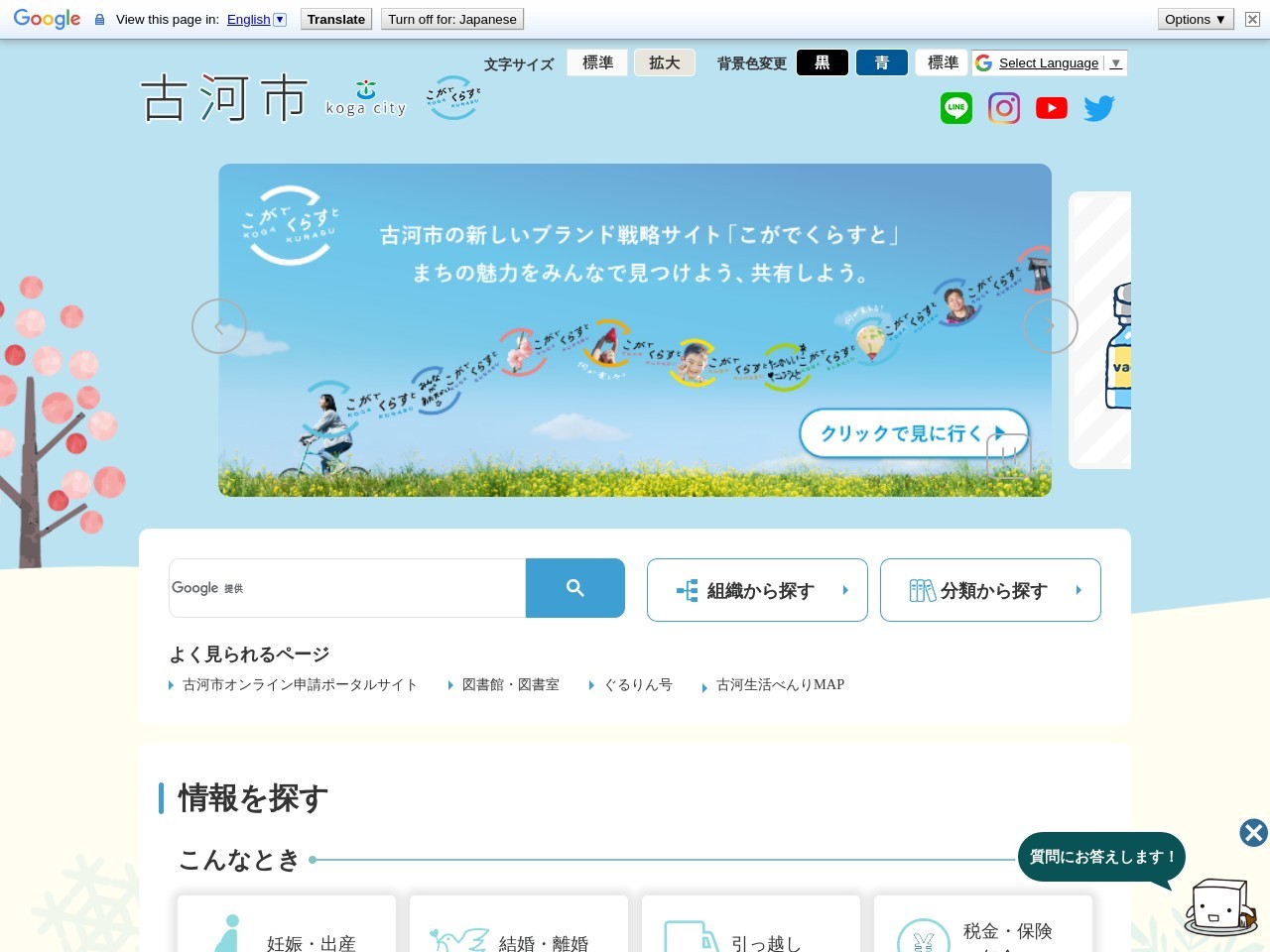The width and height of the screenshot is (1270, 952).
Task: Switch background color to 黒
Action: pyautogui.click(x=823, y=62)
